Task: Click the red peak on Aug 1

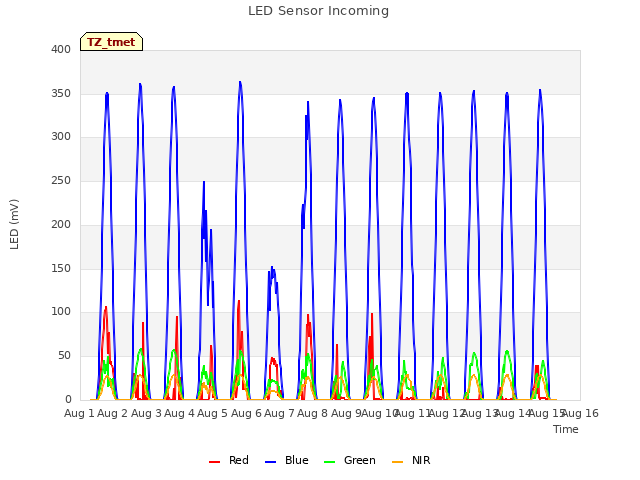Action: 106,308
